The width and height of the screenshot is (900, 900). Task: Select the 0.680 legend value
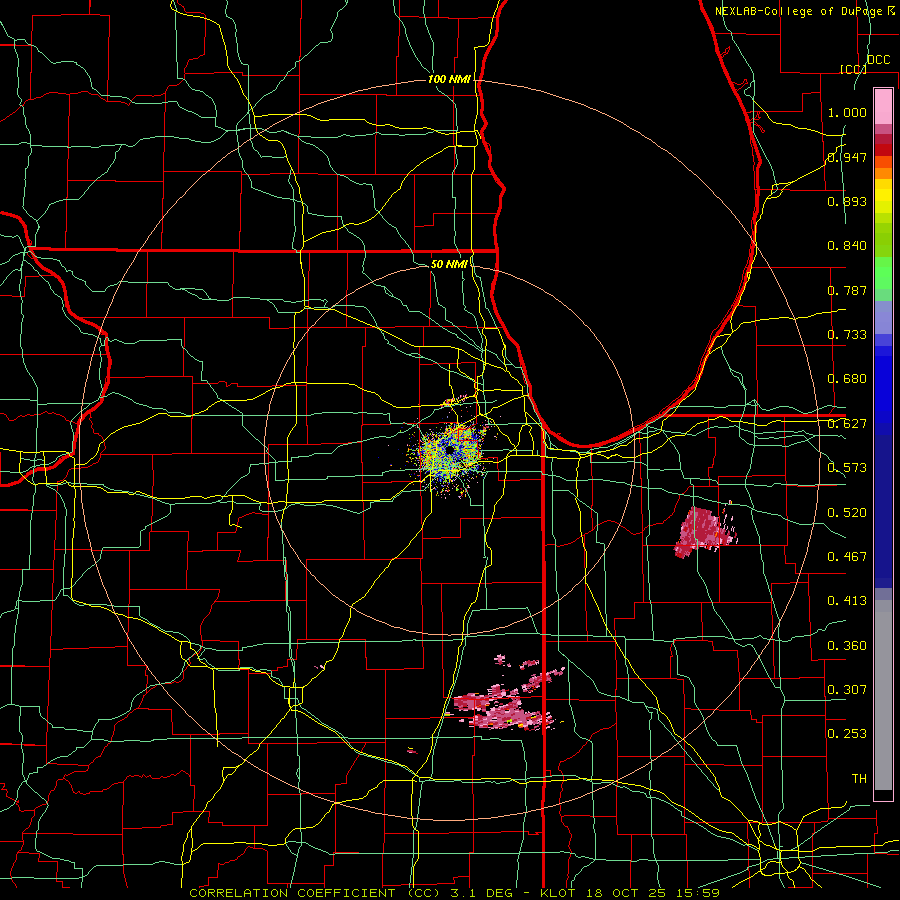[x=847, y=379]
